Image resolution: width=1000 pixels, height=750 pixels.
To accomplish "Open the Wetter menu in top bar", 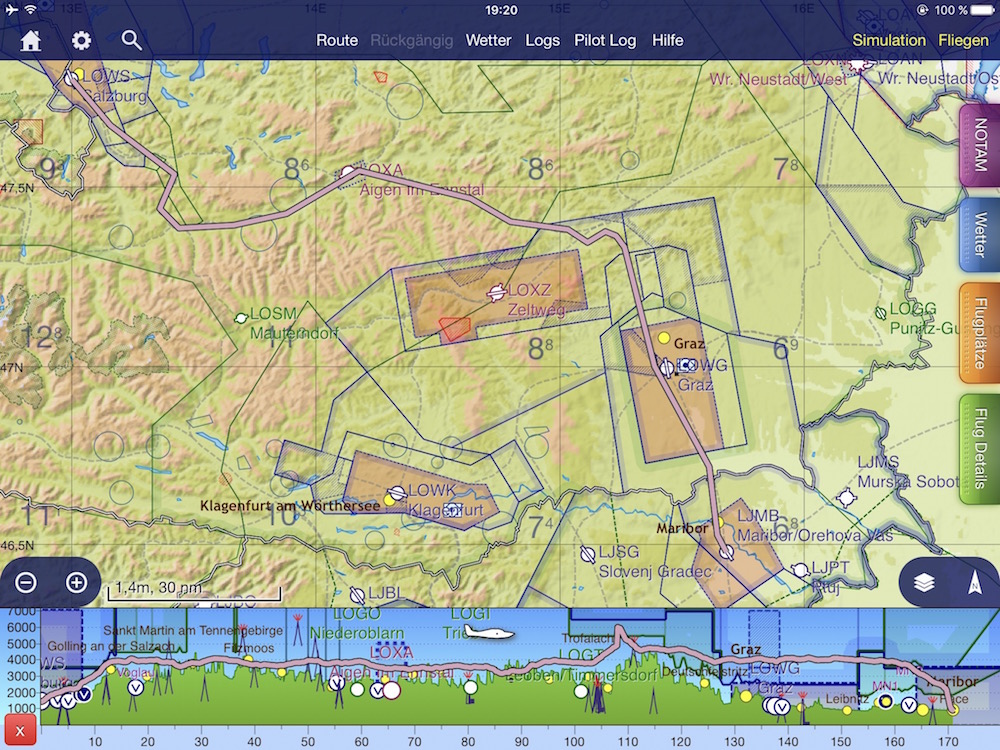I will tap(488, 40).
